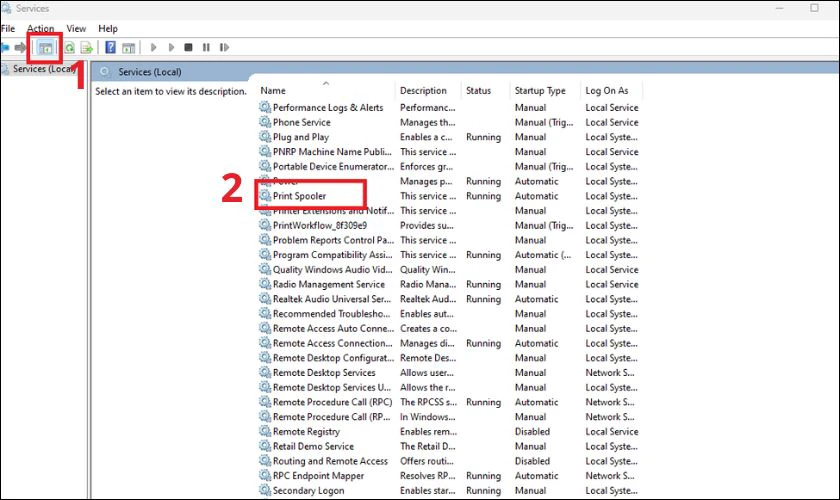Toggle the Show/Hide Action Pane toolbar icon
Image resolution: width=840 pixels, height=500 pixels.
tap(129, 48)
